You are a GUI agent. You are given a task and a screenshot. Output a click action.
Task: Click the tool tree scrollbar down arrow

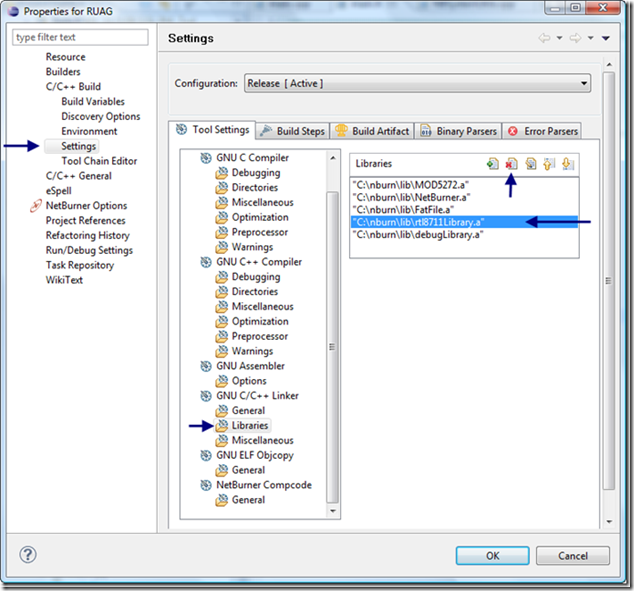tap(333, 511)
